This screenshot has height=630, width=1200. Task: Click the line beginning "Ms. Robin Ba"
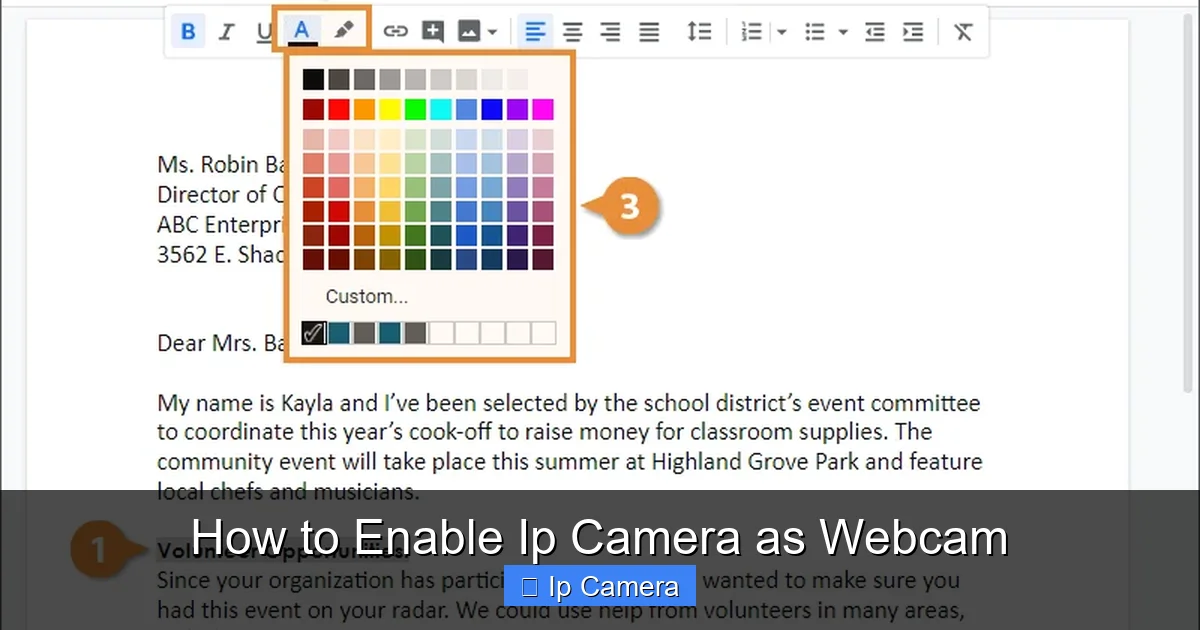tap(222, 164)
